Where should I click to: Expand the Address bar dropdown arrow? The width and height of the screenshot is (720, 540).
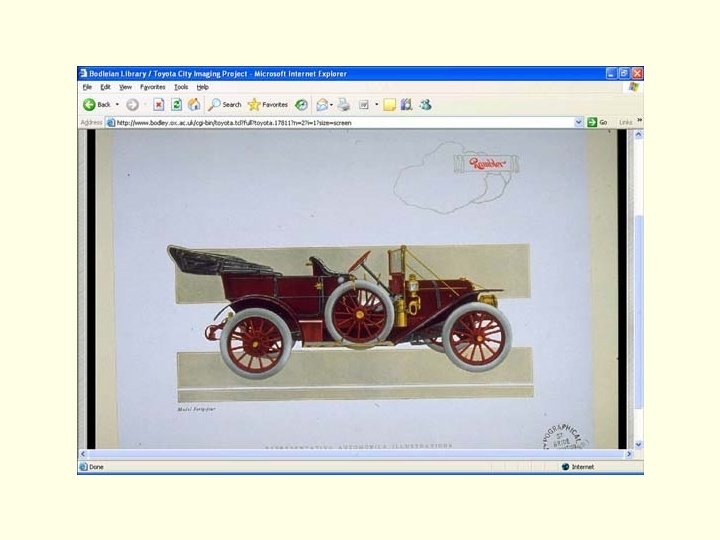pos(579,122)
